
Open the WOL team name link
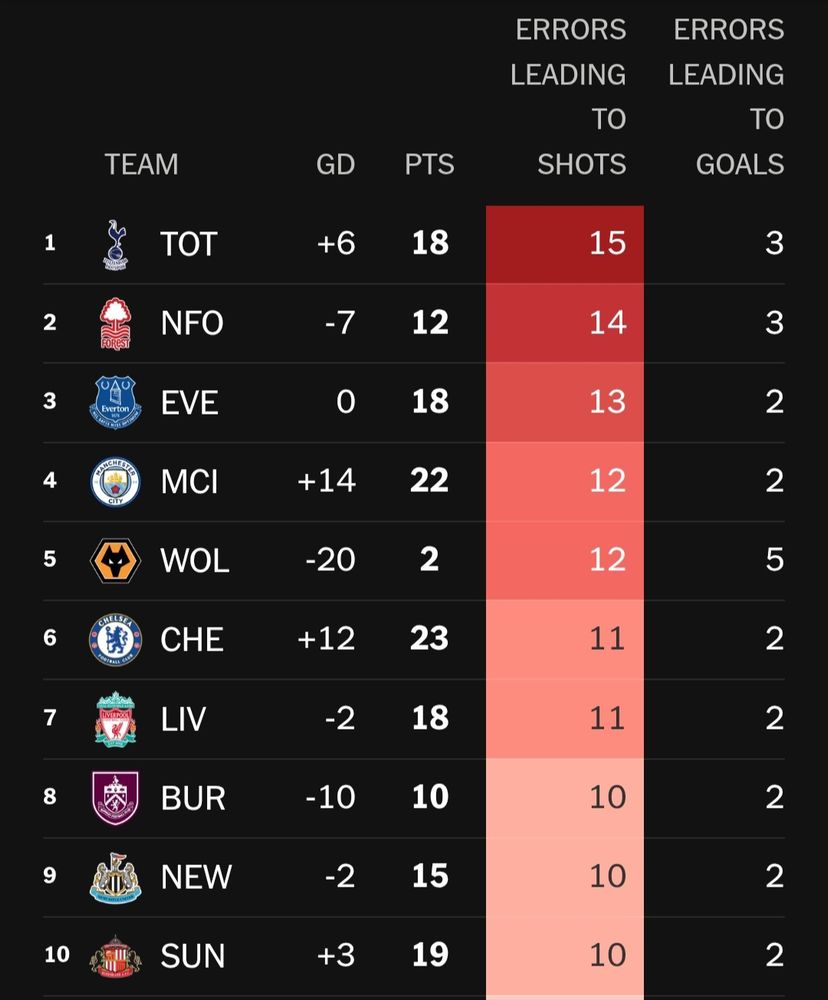(194, 560)
